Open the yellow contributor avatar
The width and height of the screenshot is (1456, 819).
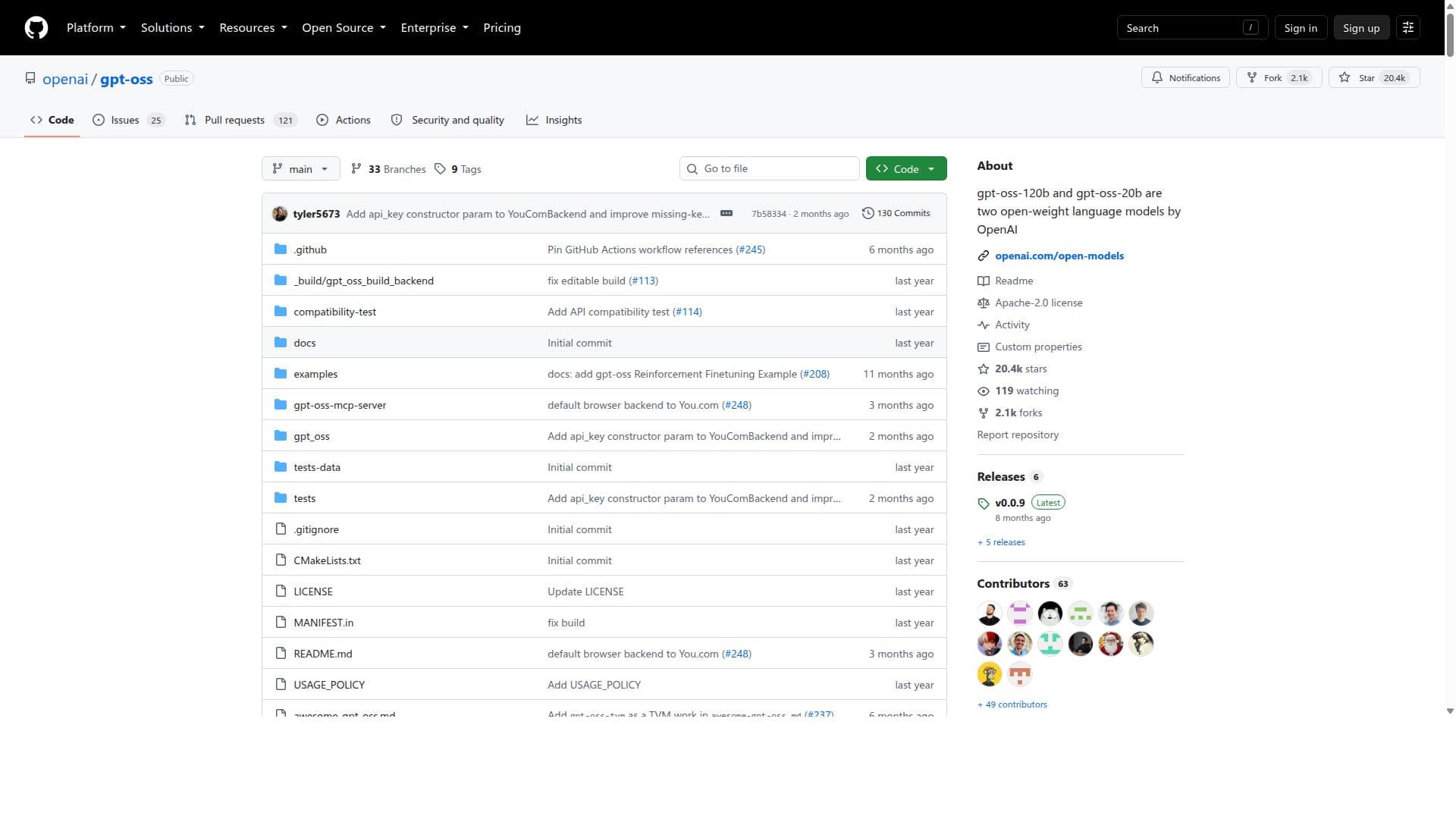tap(990, 674)
